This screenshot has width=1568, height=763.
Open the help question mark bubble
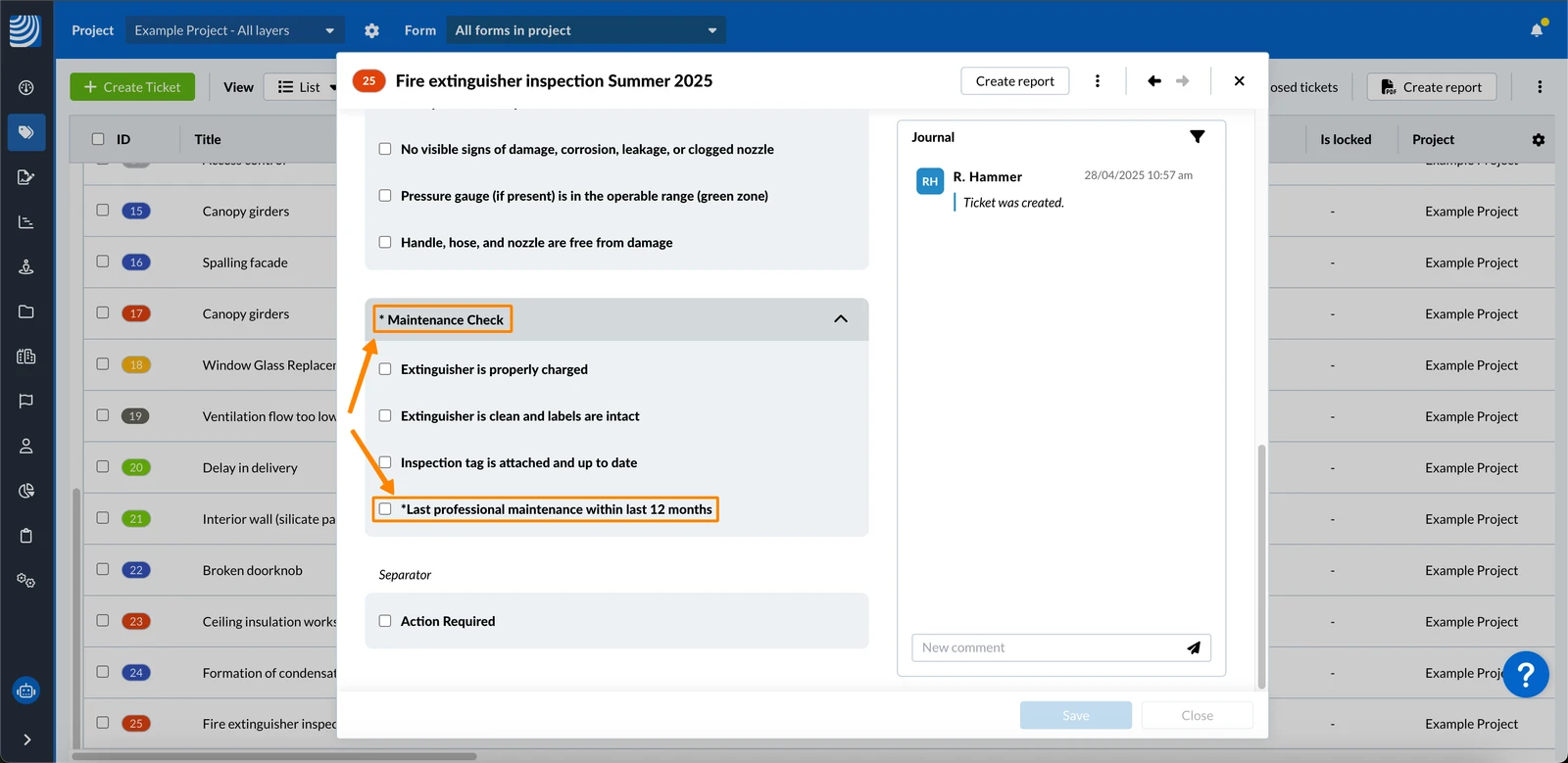coord(1526,675)
